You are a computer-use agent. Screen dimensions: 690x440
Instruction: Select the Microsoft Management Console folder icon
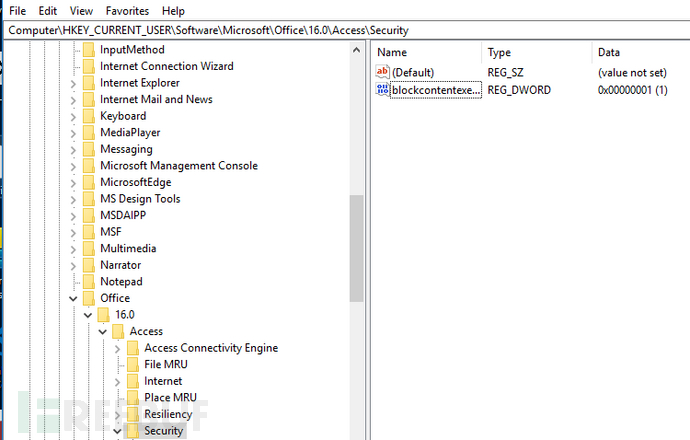(89, 165)
